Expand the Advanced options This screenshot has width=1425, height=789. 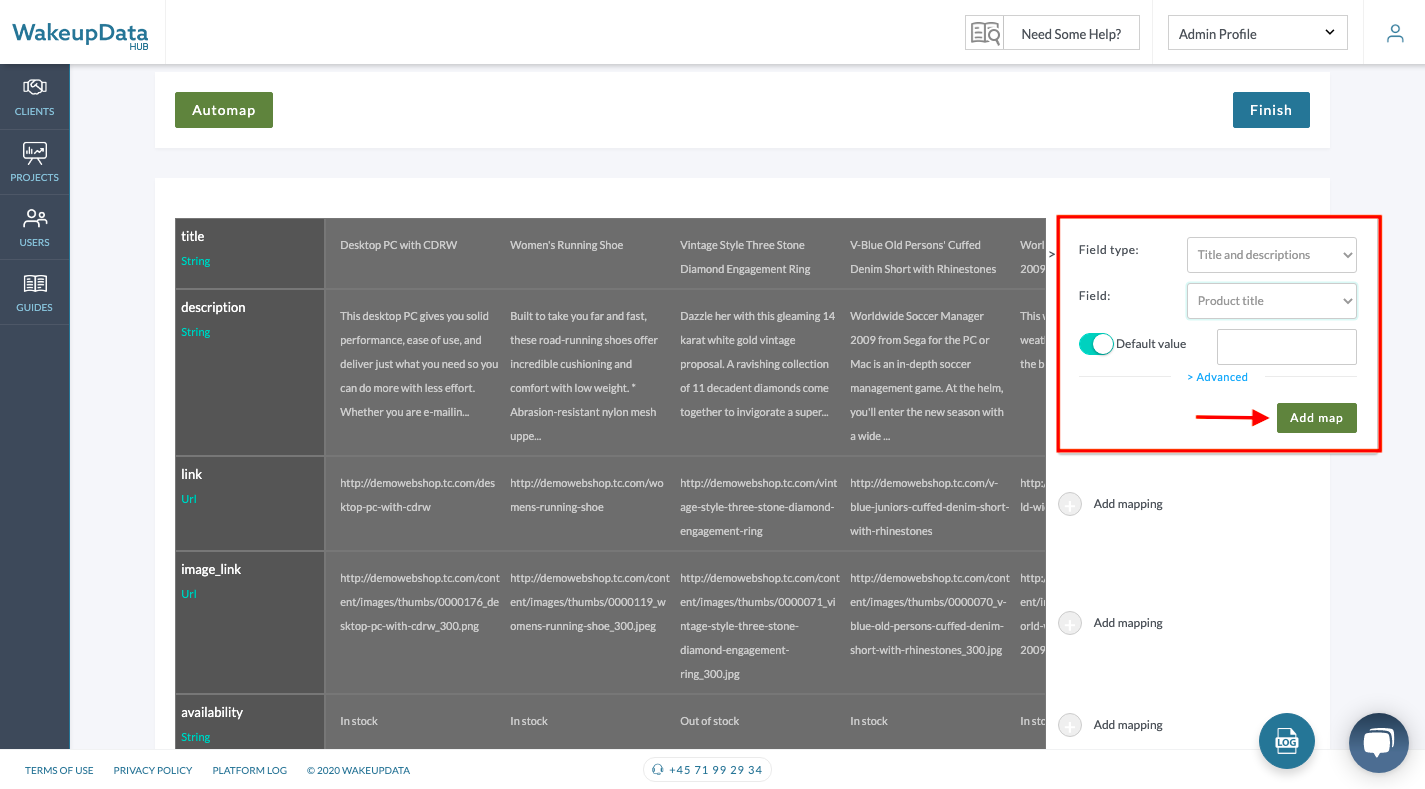(x=1217, y=377)
